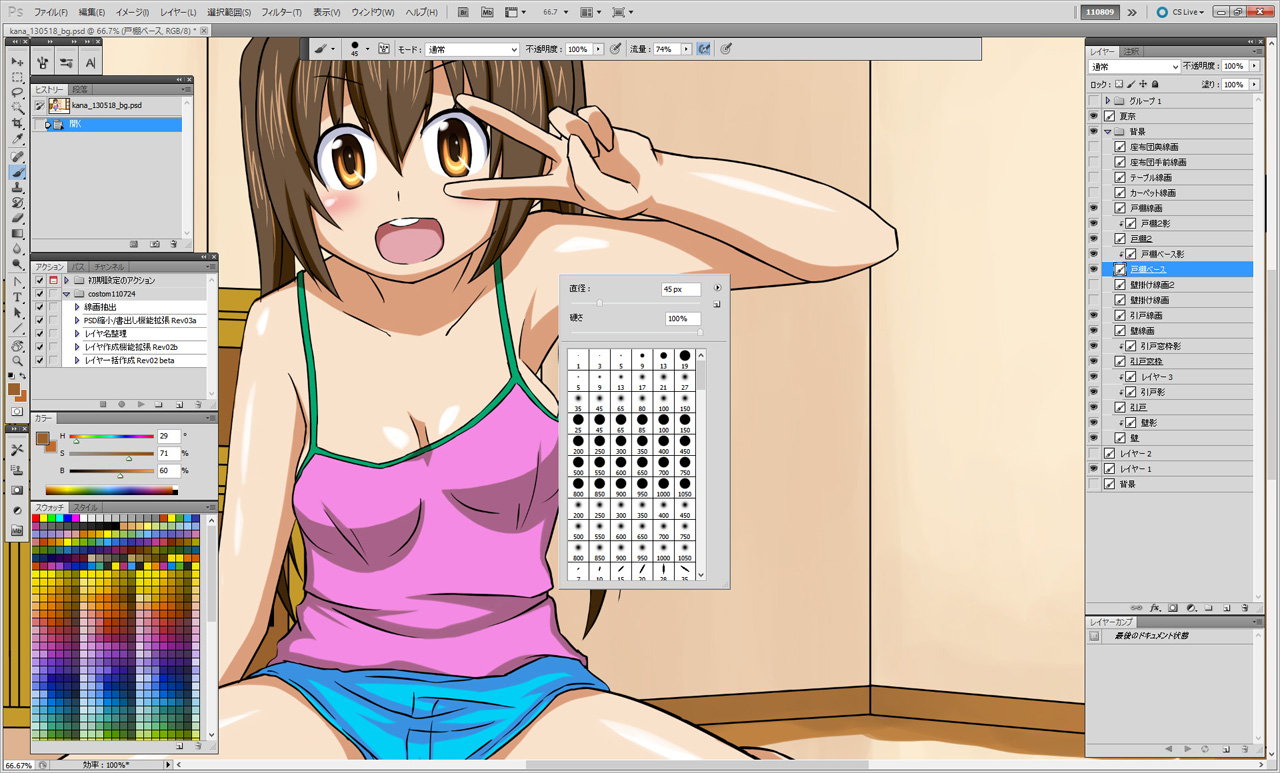Toggle the brush panel button in options bar

click(382, 49)
